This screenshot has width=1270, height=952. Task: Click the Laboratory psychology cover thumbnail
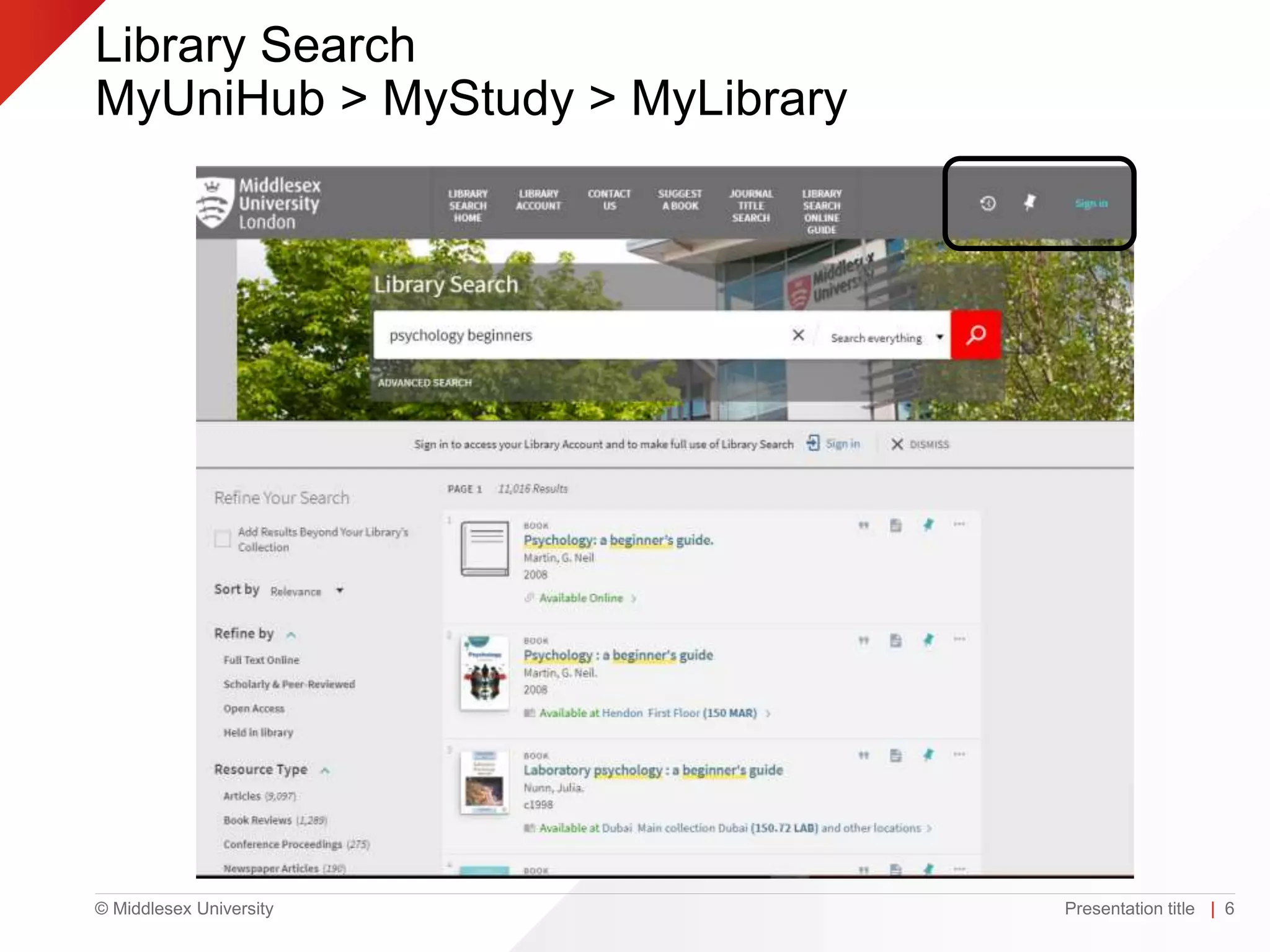pyautogui.click(x=485, y=783)
